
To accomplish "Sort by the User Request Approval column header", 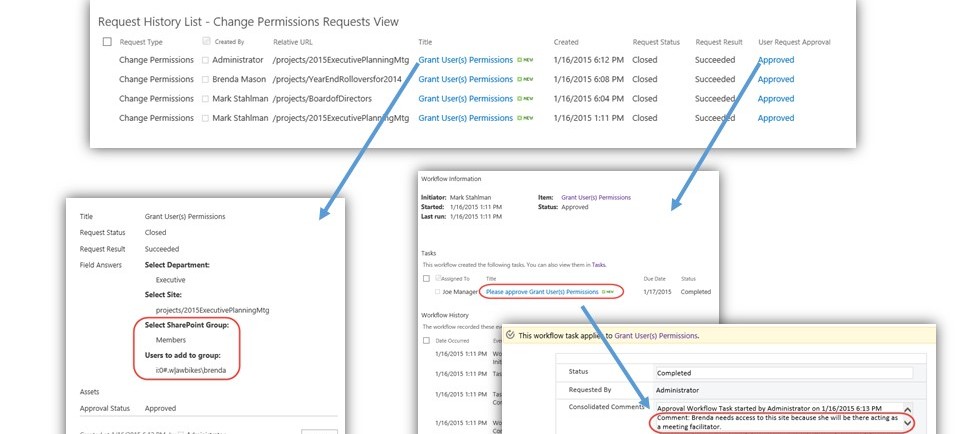I will point(794,42).
